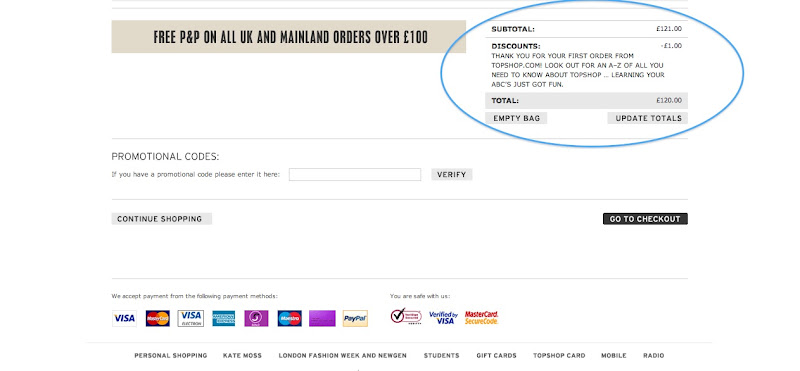Empty the shopping bag

[x=516, y=118]
